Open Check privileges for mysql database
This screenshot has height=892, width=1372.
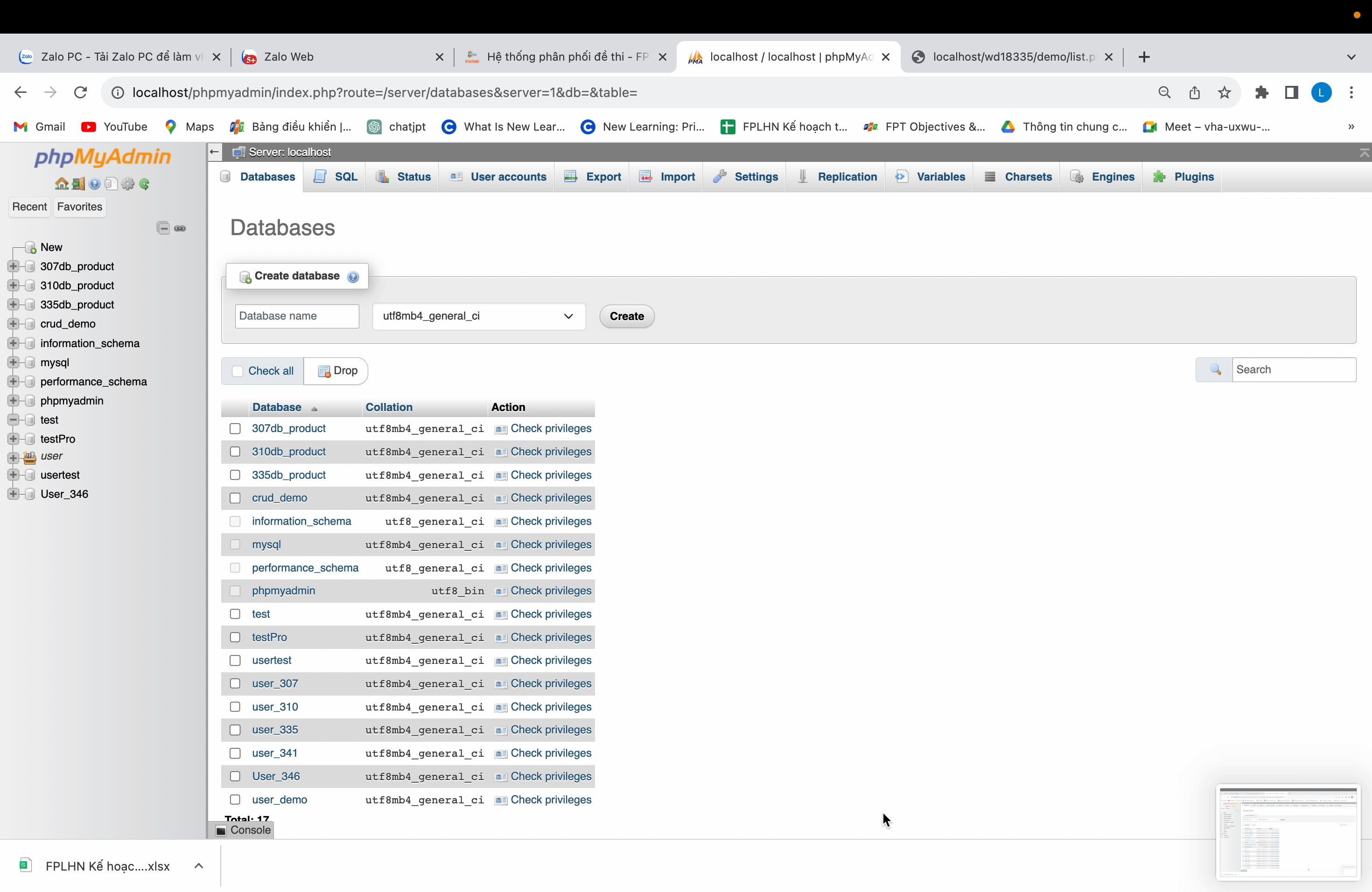[x=551, y=544]
